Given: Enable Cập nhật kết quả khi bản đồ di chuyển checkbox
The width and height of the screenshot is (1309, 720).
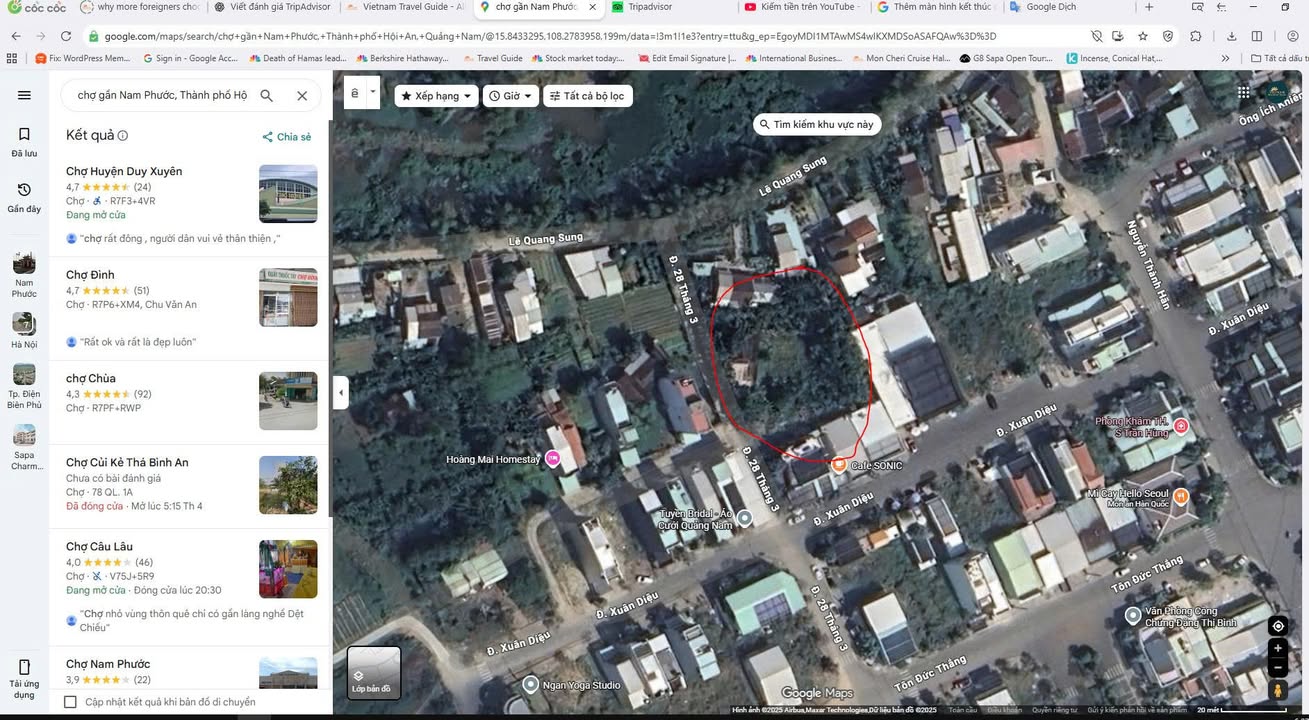Looking at the screenshot, I should click(x=70, y=702).
